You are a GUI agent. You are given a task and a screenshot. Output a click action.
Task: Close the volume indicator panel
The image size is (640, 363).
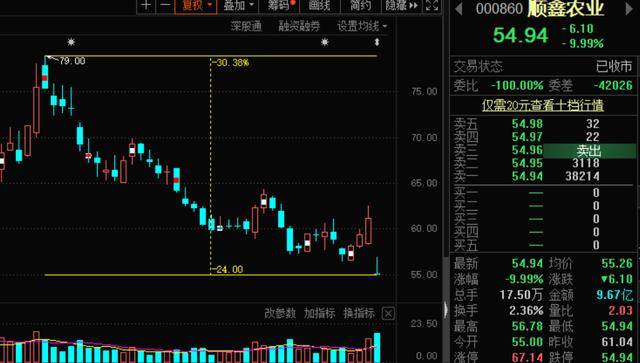388,314
